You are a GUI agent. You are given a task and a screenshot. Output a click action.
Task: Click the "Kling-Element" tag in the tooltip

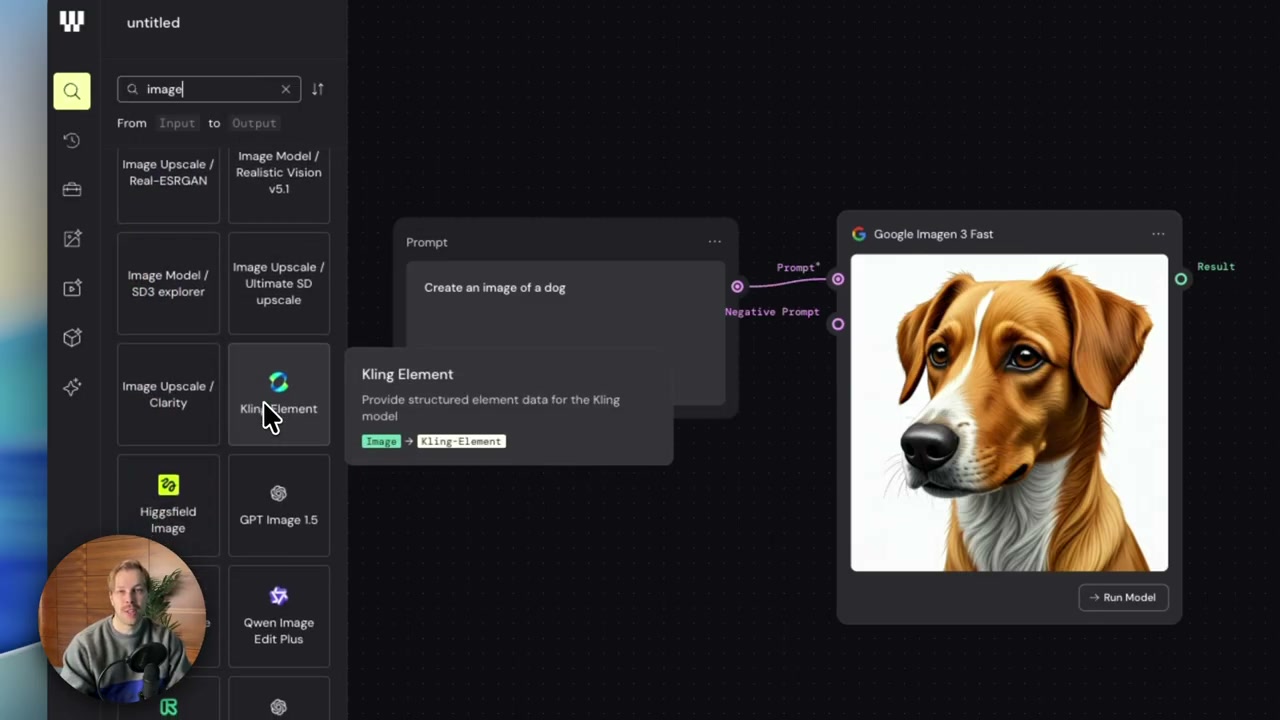tap(461, 441)
